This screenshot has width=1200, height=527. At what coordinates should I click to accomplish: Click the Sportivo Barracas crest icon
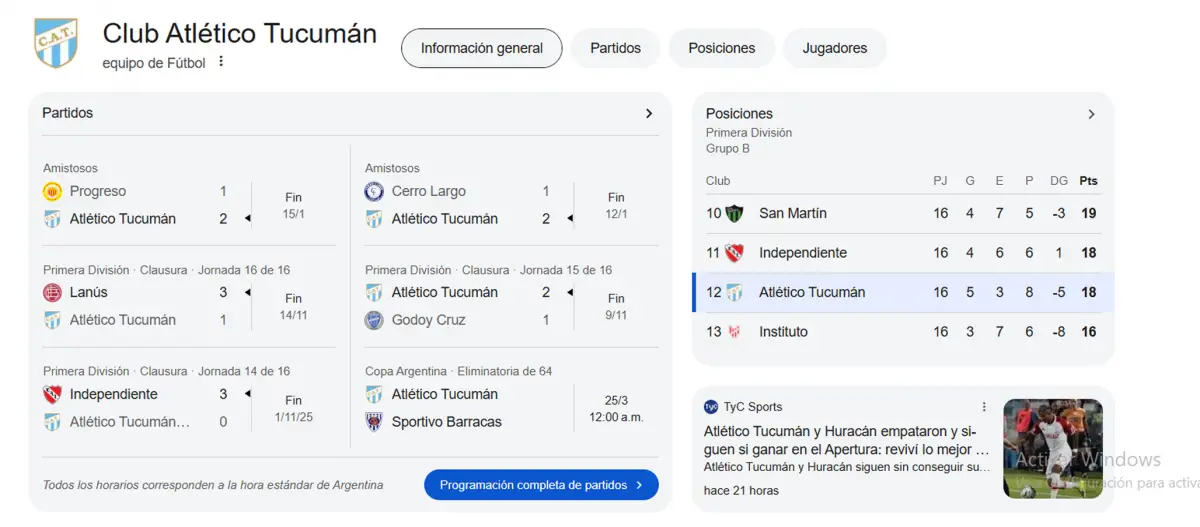click(374, 422)
